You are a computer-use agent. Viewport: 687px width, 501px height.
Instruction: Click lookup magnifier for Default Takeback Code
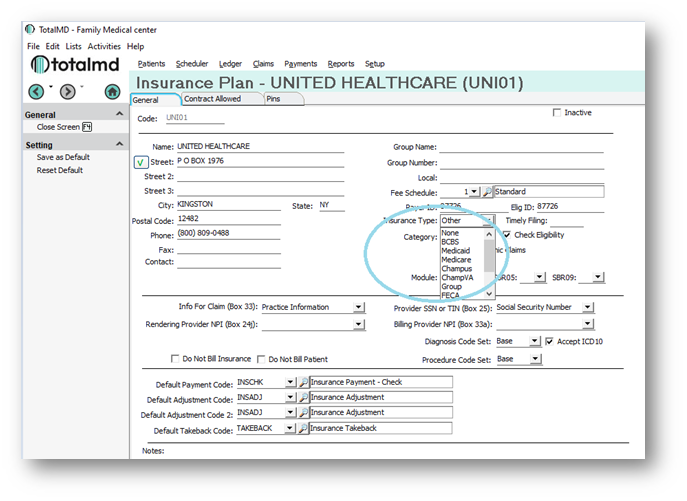[303, 429]
